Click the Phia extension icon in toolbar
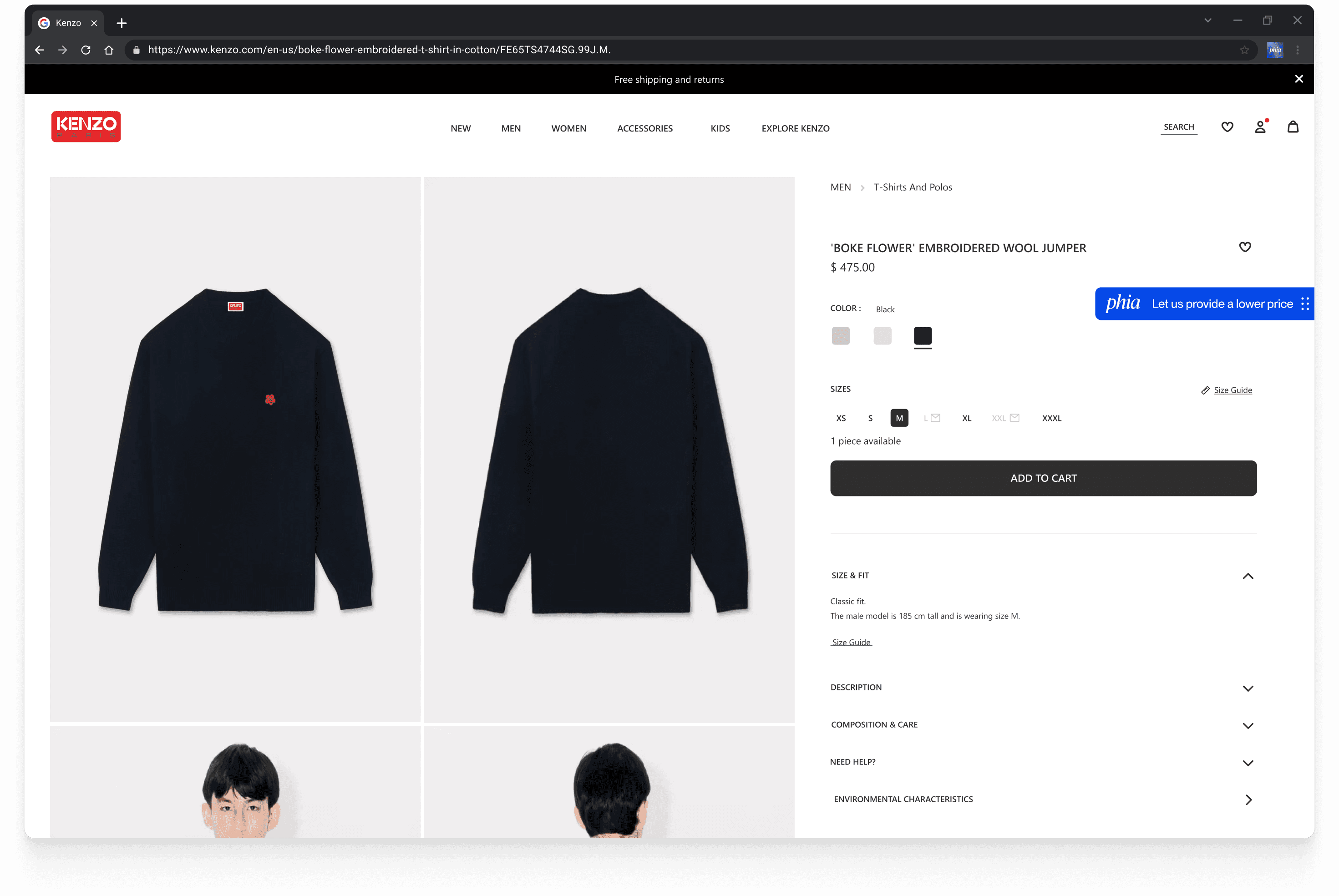The width and height of the screenshot is (1339, 896). (x=1274, y=50)
